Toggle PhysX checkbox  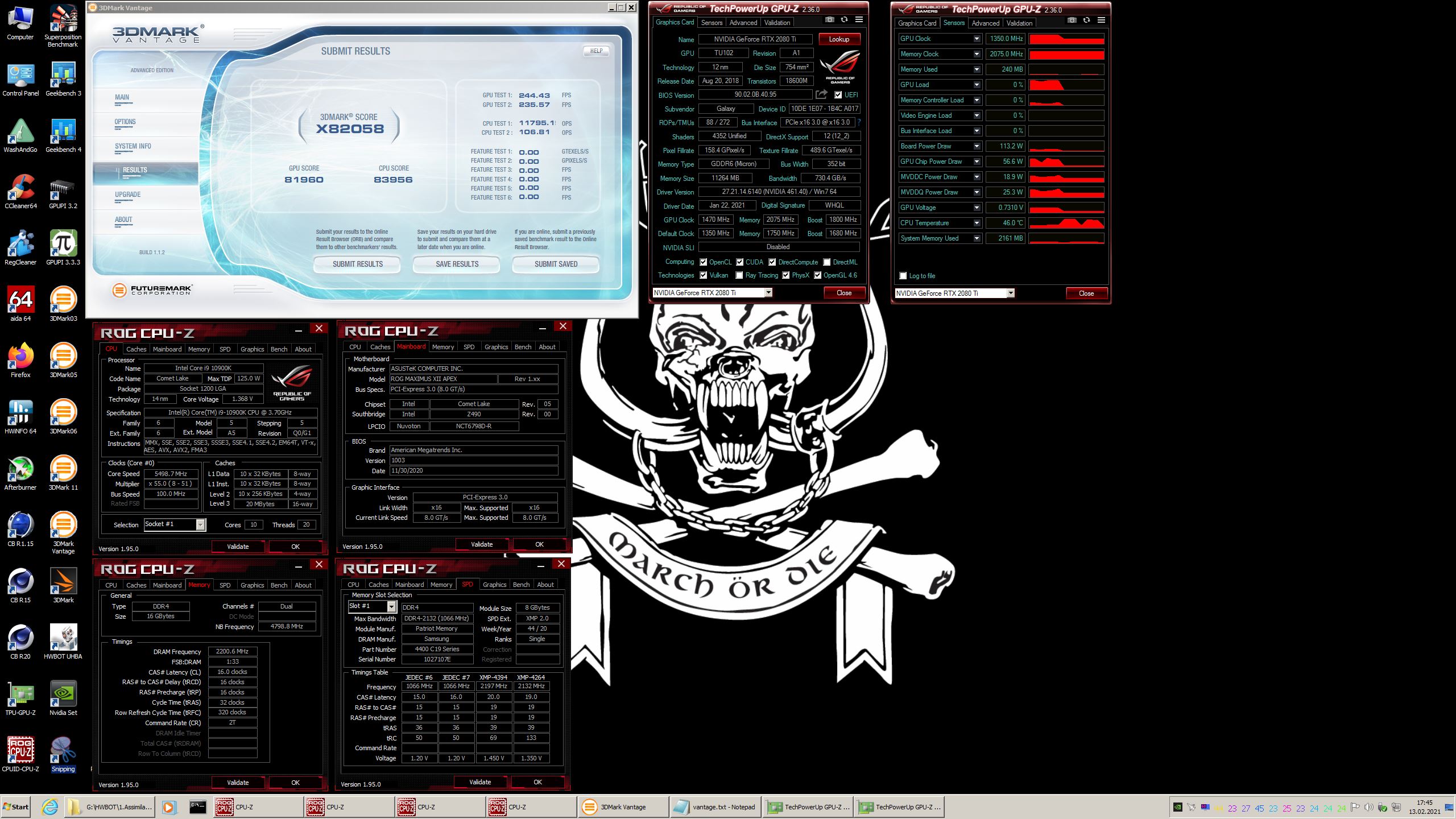785,275
